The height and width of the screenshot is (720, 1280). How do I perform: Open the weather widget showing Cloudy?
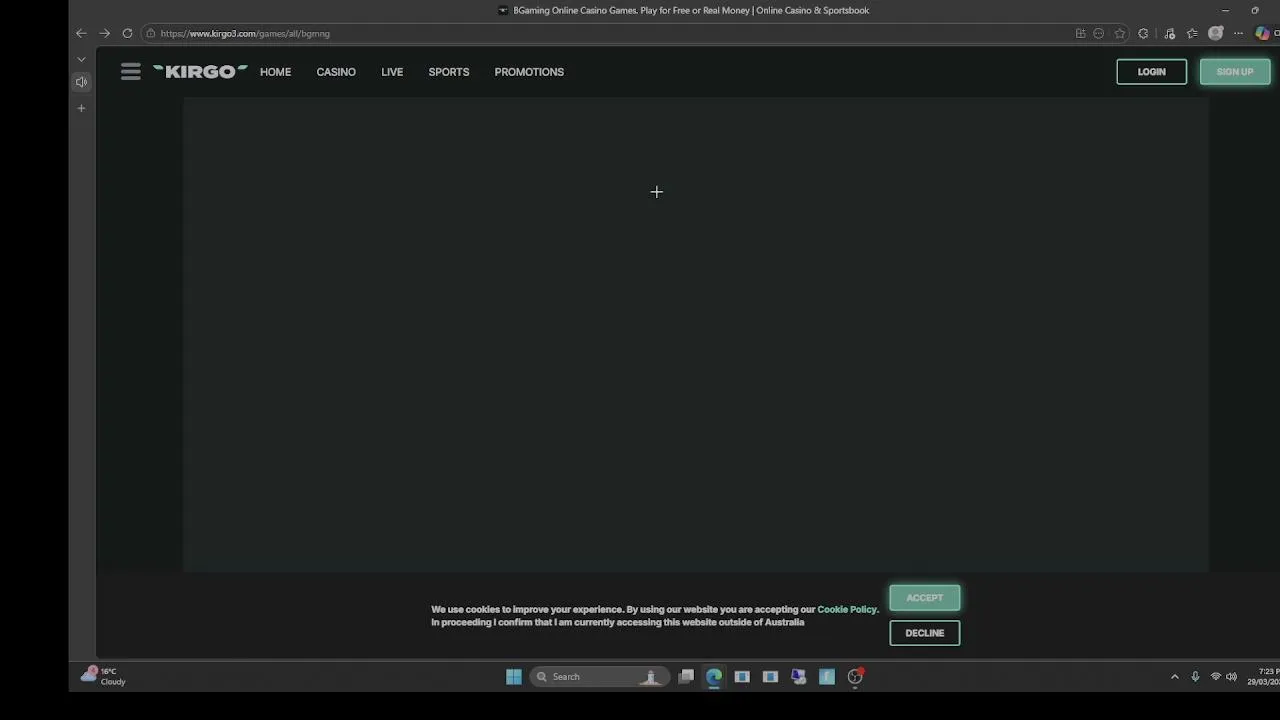pos(104,677)
